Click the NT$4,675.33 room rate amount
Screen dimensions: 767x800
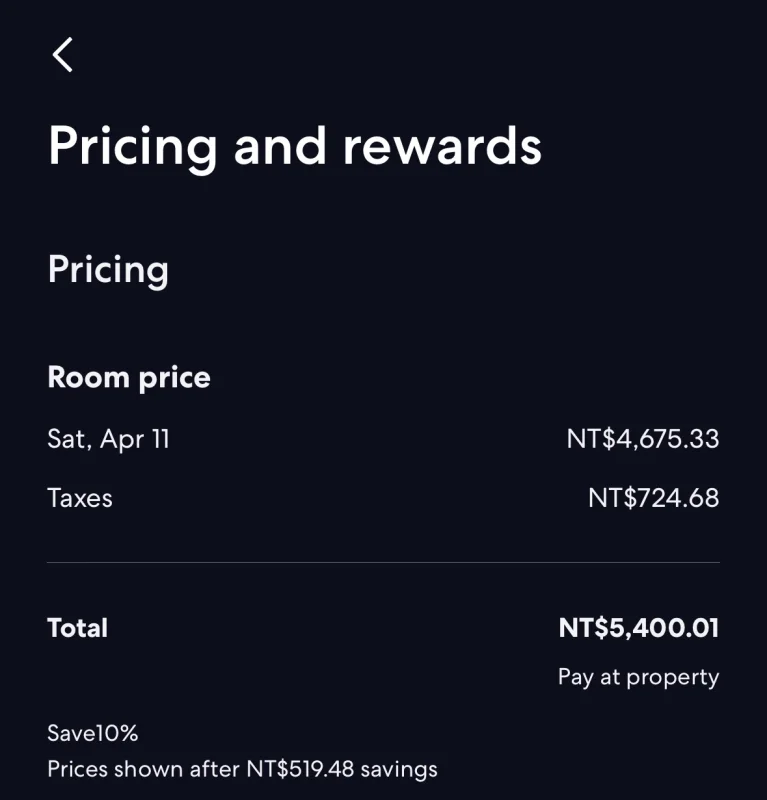[x=642, y=439]
